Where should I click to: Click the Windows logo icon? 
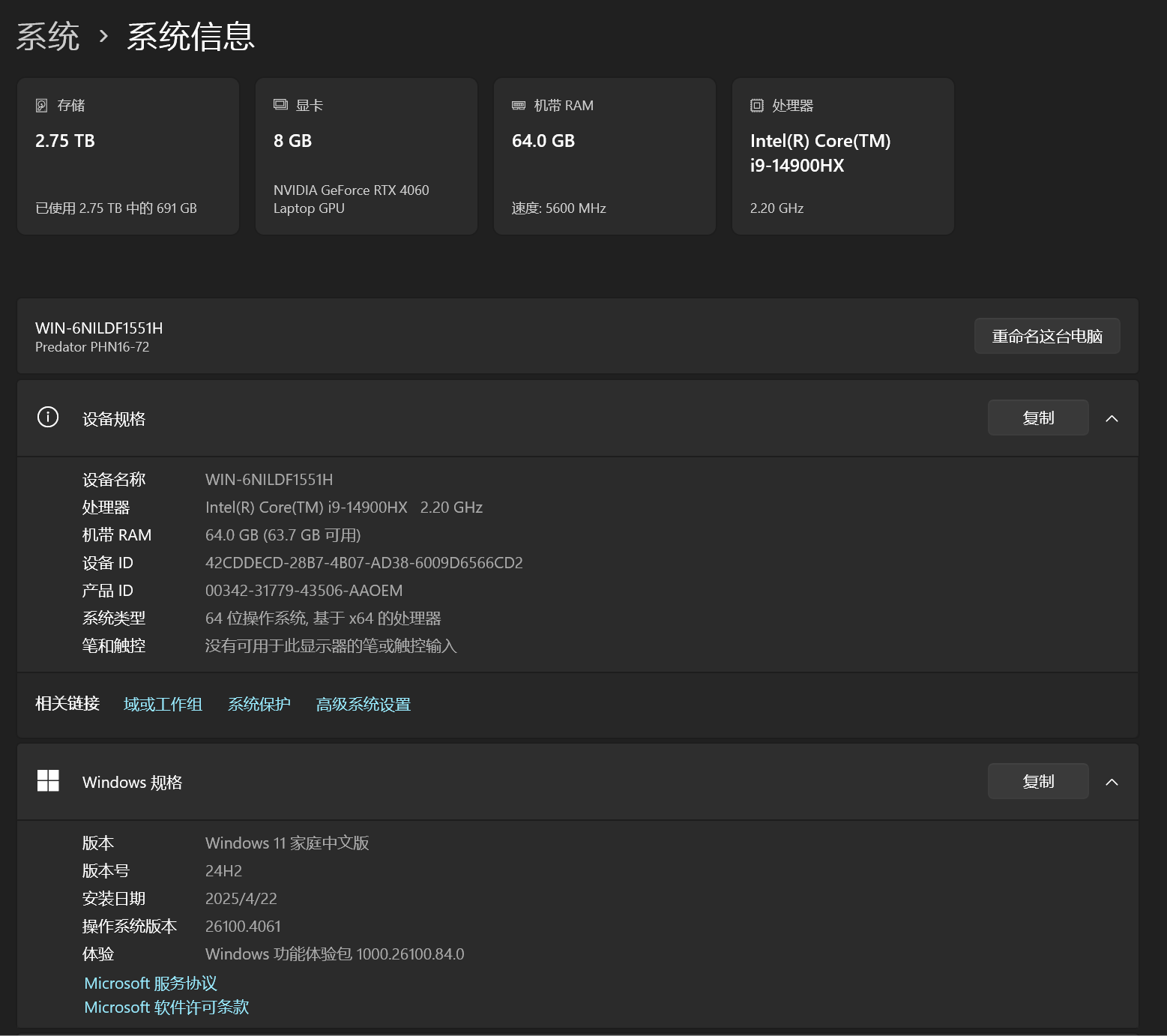(48, 780)
